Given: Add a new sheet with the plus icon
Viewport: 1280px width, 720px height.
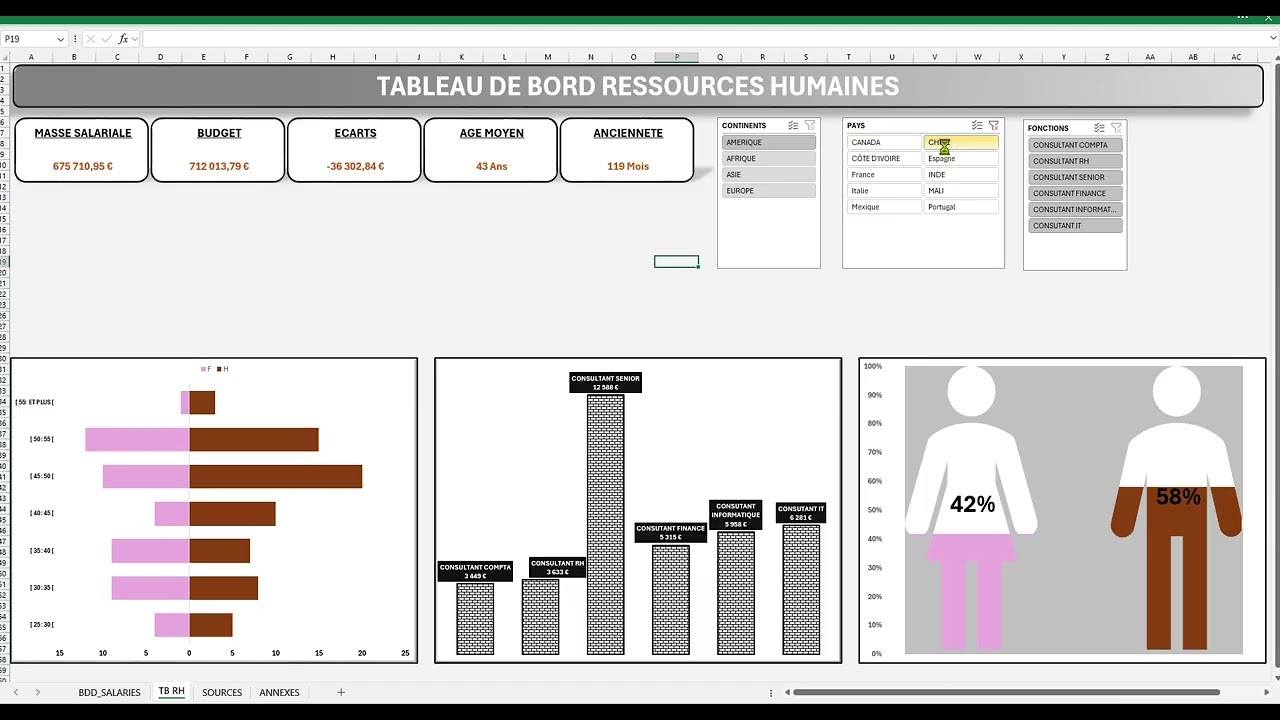Looking at the screenshot, I should 341,692.
